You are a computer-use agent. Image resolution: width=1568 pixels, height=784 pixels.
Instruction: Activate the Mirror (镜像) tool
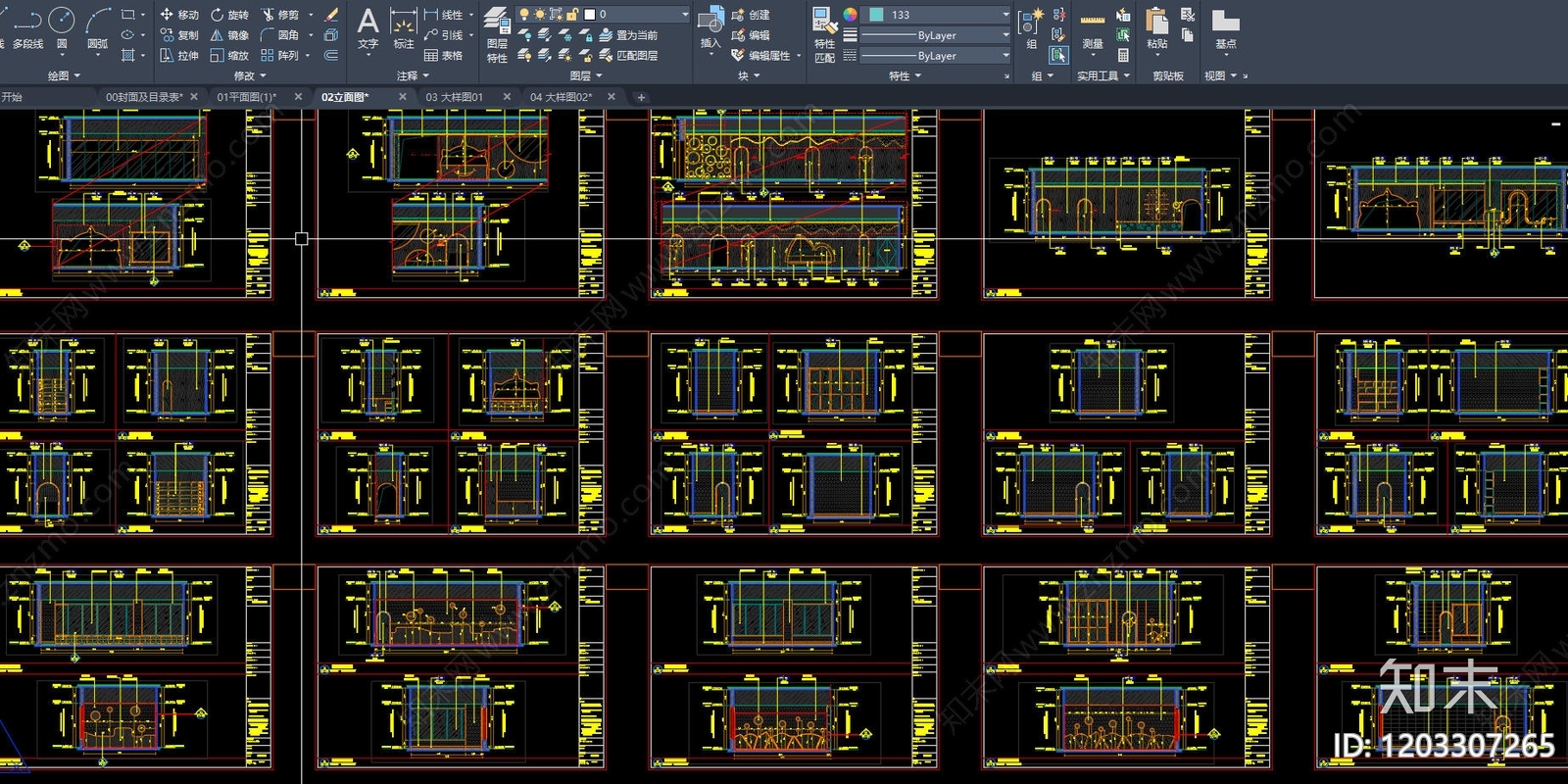230,35
